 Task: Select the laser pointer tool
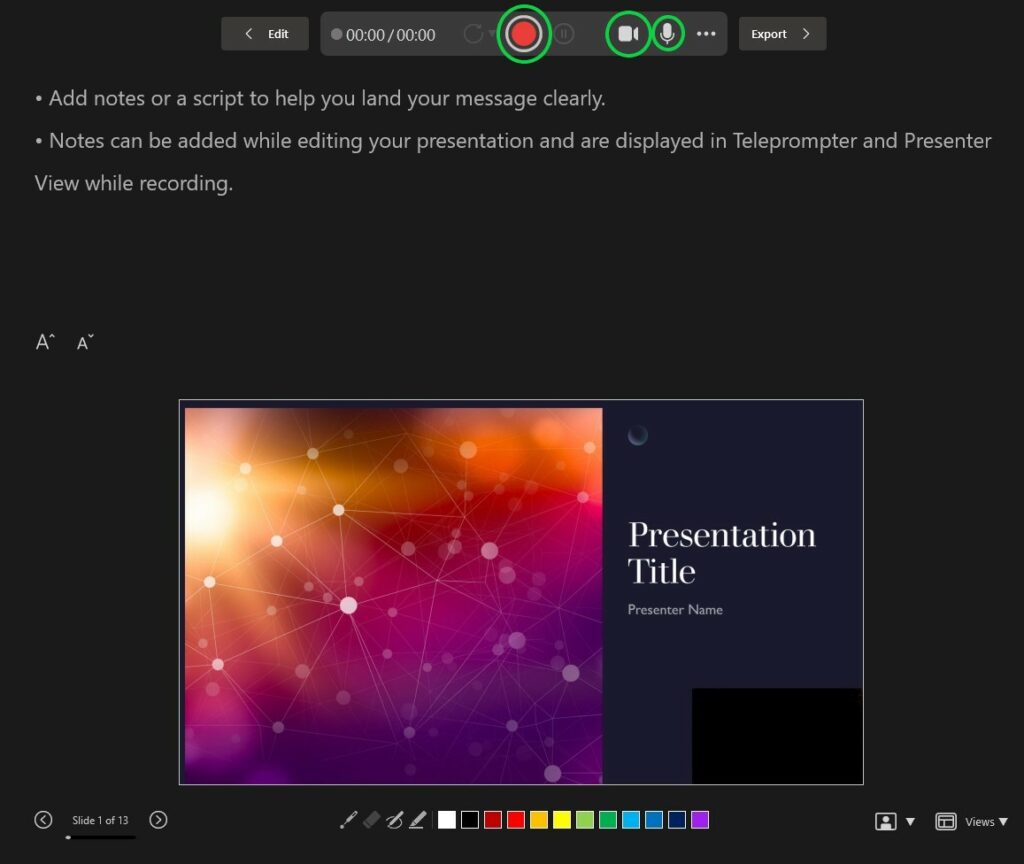pos(348,820)
